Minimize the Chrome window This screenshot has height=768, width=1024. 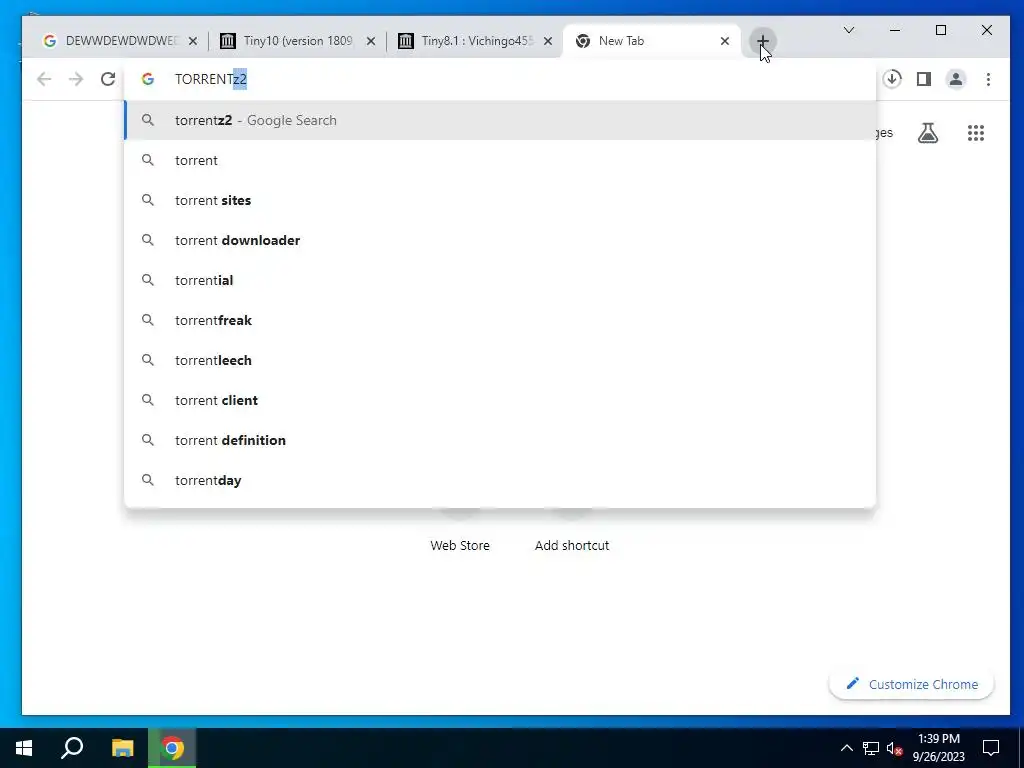pyautogui.click(x=895, y=30)
